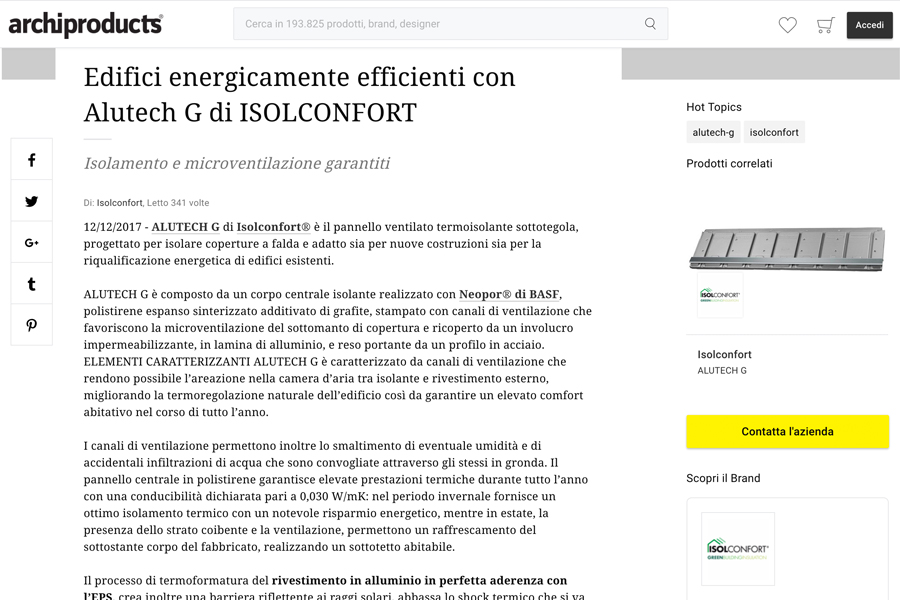
Task: Share article on Facebook
Action: click(x=32, y=160)
